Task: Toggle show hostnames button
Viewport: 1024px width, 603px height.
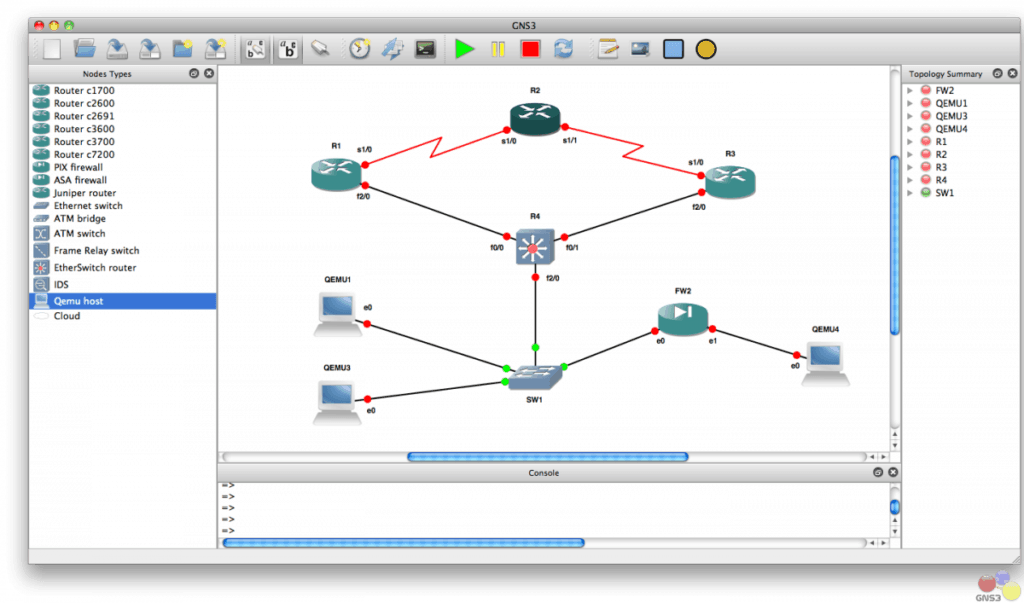Action: [x=288, y=48]
